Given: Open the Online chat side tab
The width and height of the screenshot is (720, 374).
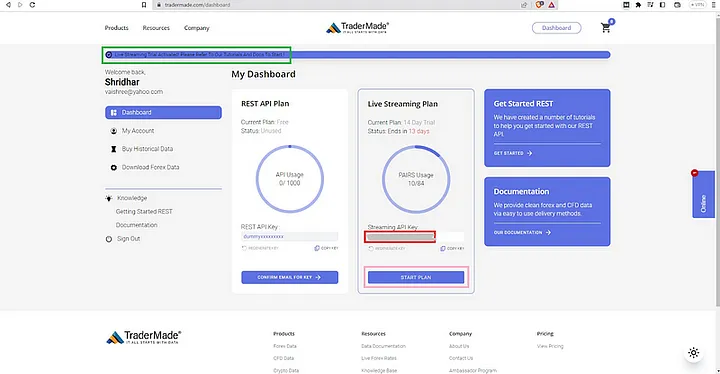Looking at the screenshot, I should (x=703, y=195).
